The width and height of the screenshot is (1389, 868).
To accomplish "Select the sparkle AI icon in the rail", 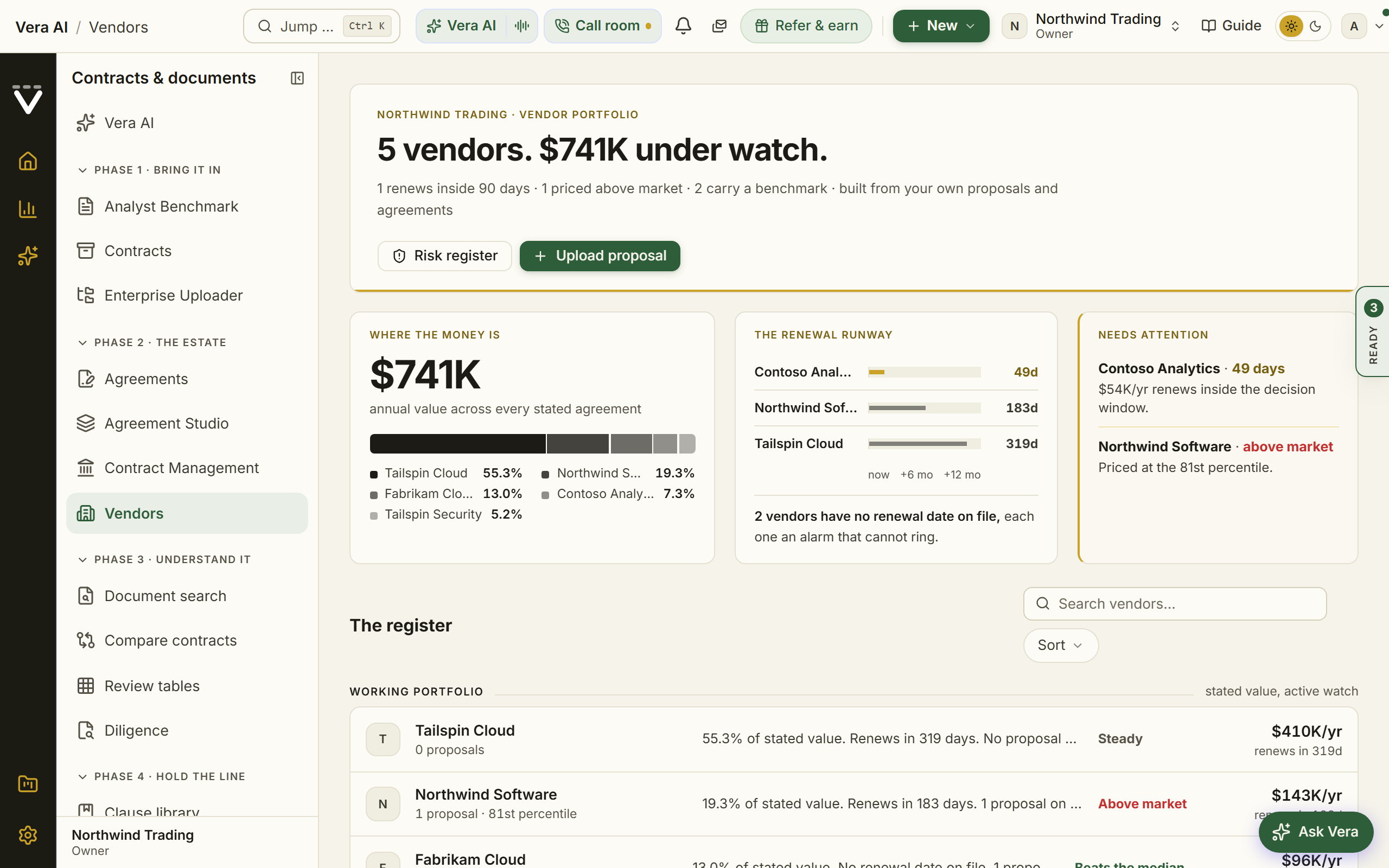I will pyautogui.click(x=28, y=256).
